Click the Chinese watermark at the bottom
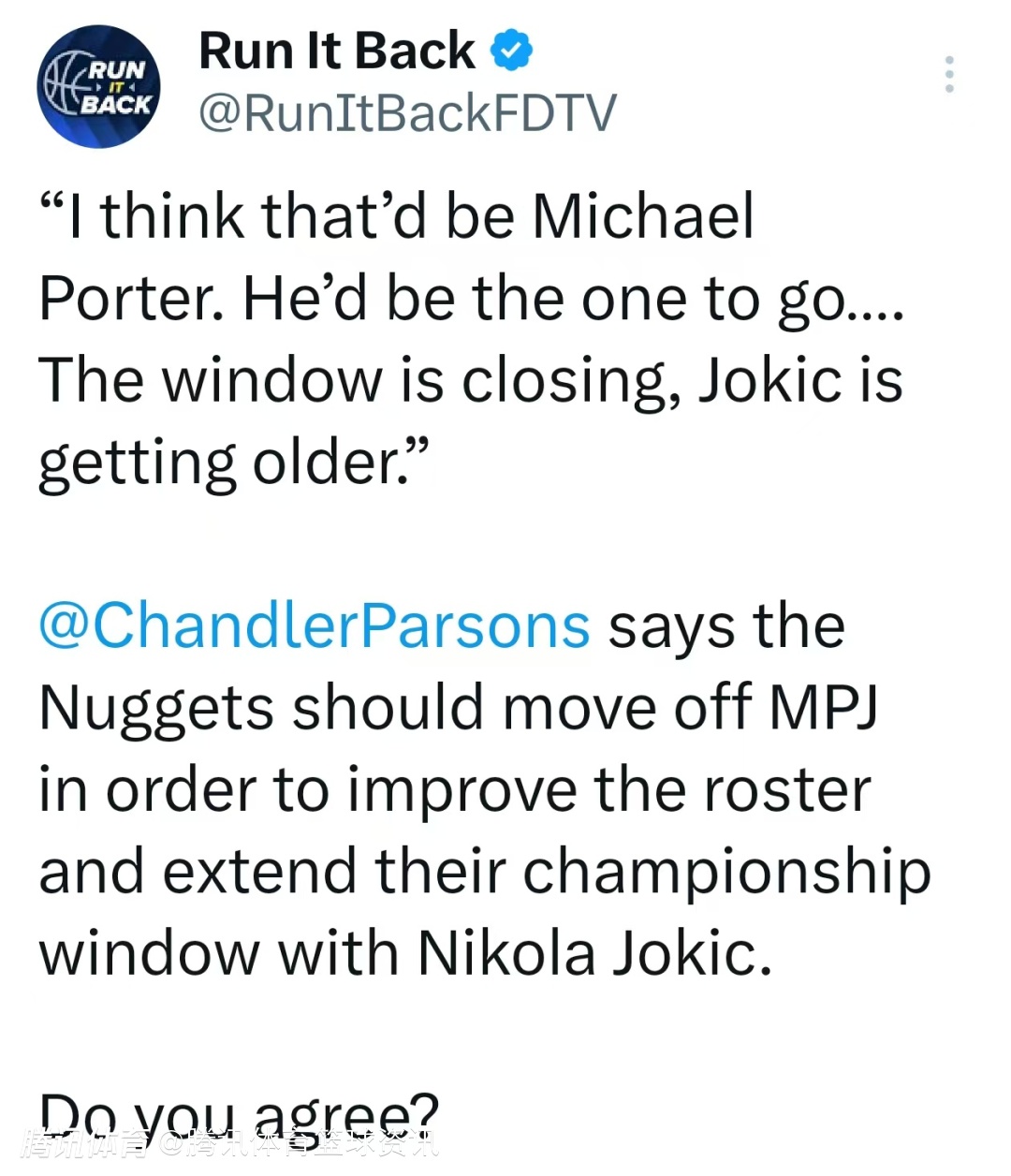 point(229,1144)
